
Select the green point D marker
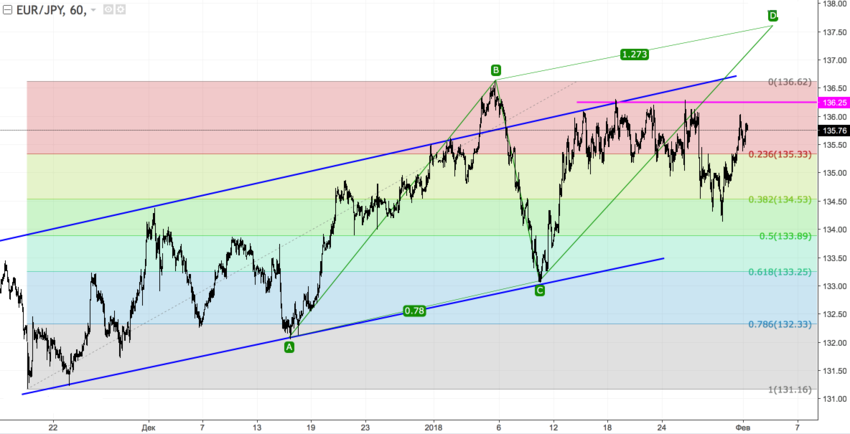point(773,16)
